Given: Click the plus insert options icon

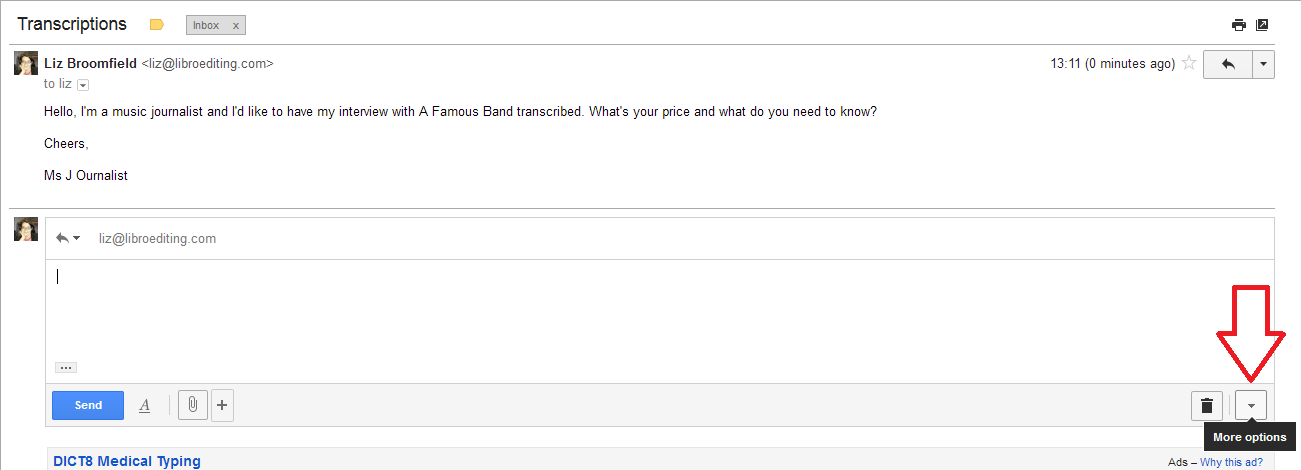Looking at the screenshot, I should pyautogui.click(x=222, y=405).
